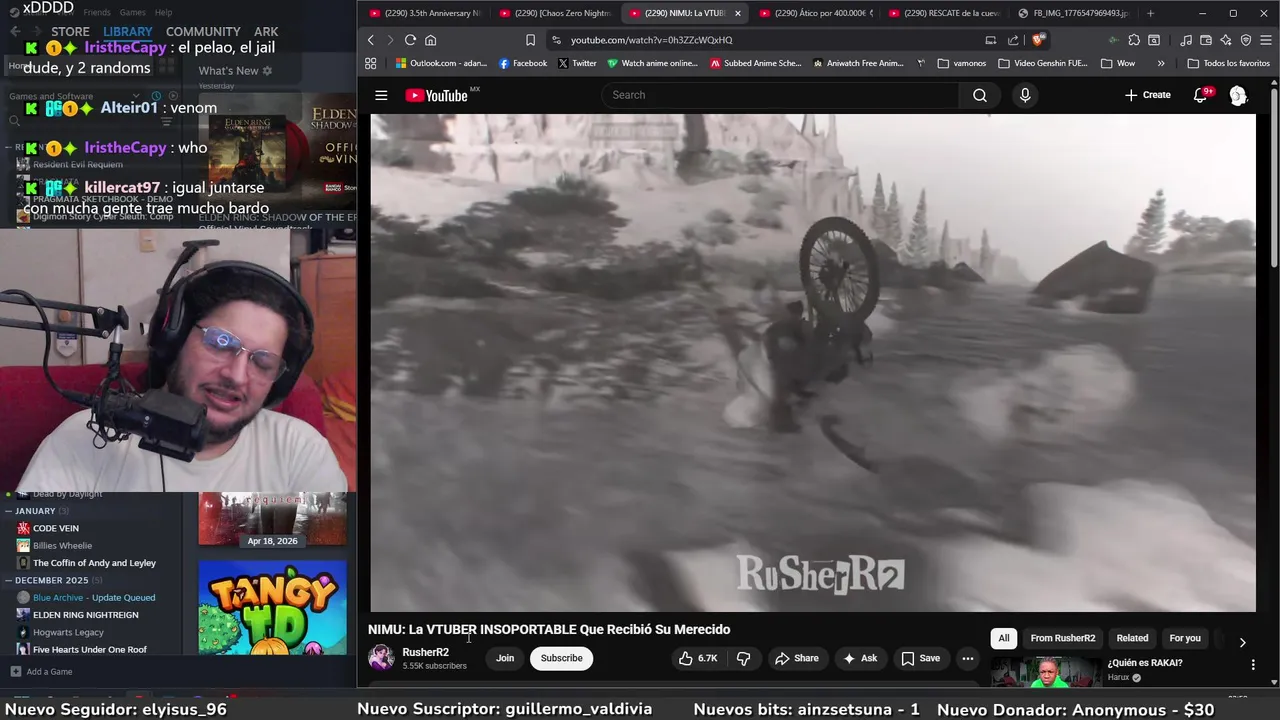Click in the YouTube search field

(x=780, y=95)
